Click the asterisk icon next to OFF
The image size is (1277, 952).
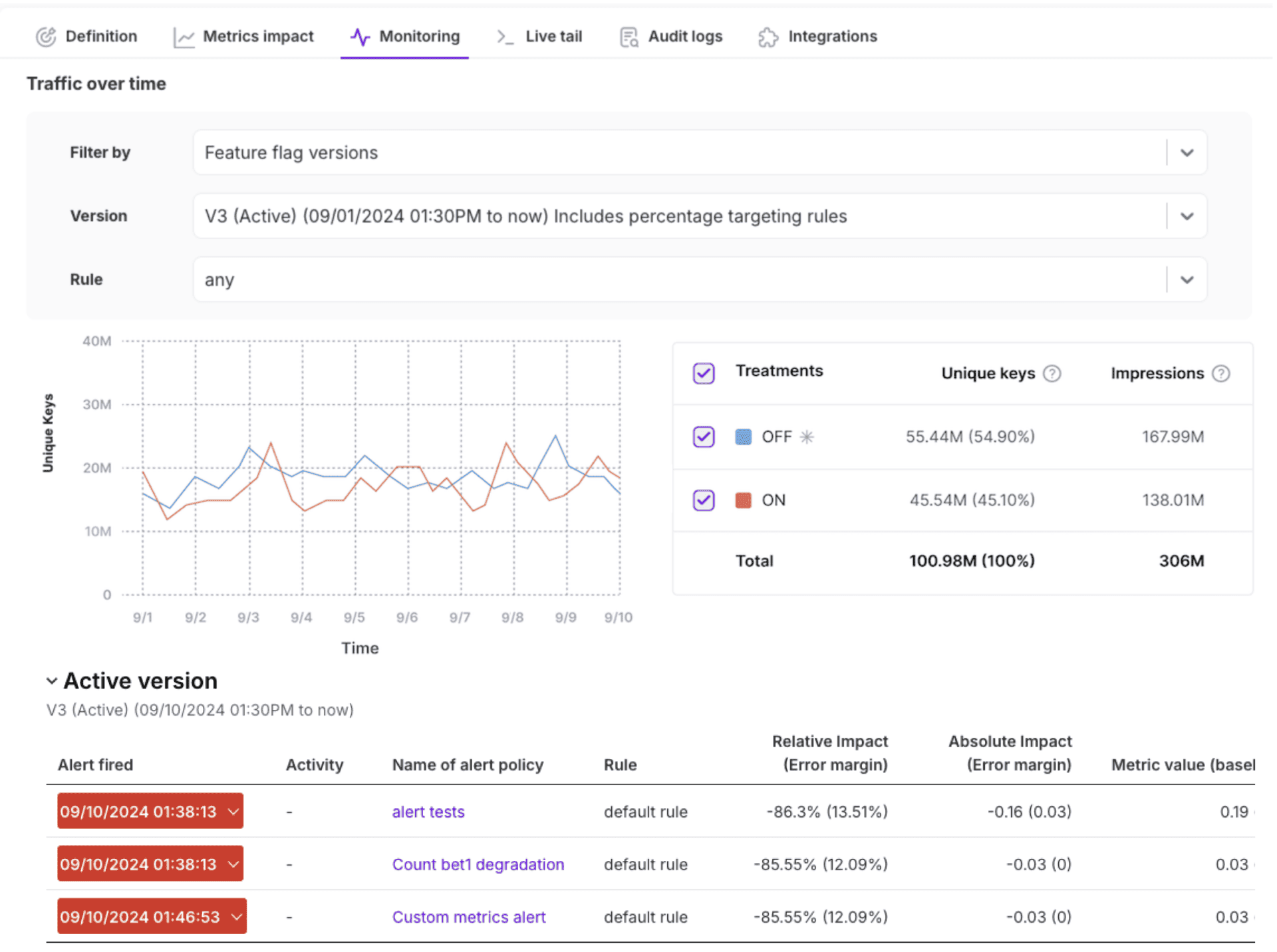coord(807,437)
